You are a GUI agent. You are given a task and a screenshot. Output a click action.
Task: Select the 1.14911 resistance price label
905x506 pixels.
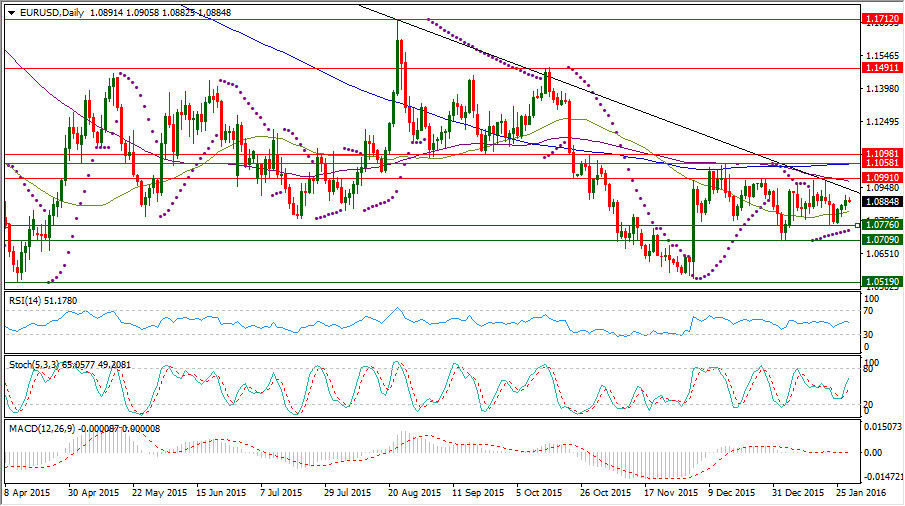[x=881, y=68]
